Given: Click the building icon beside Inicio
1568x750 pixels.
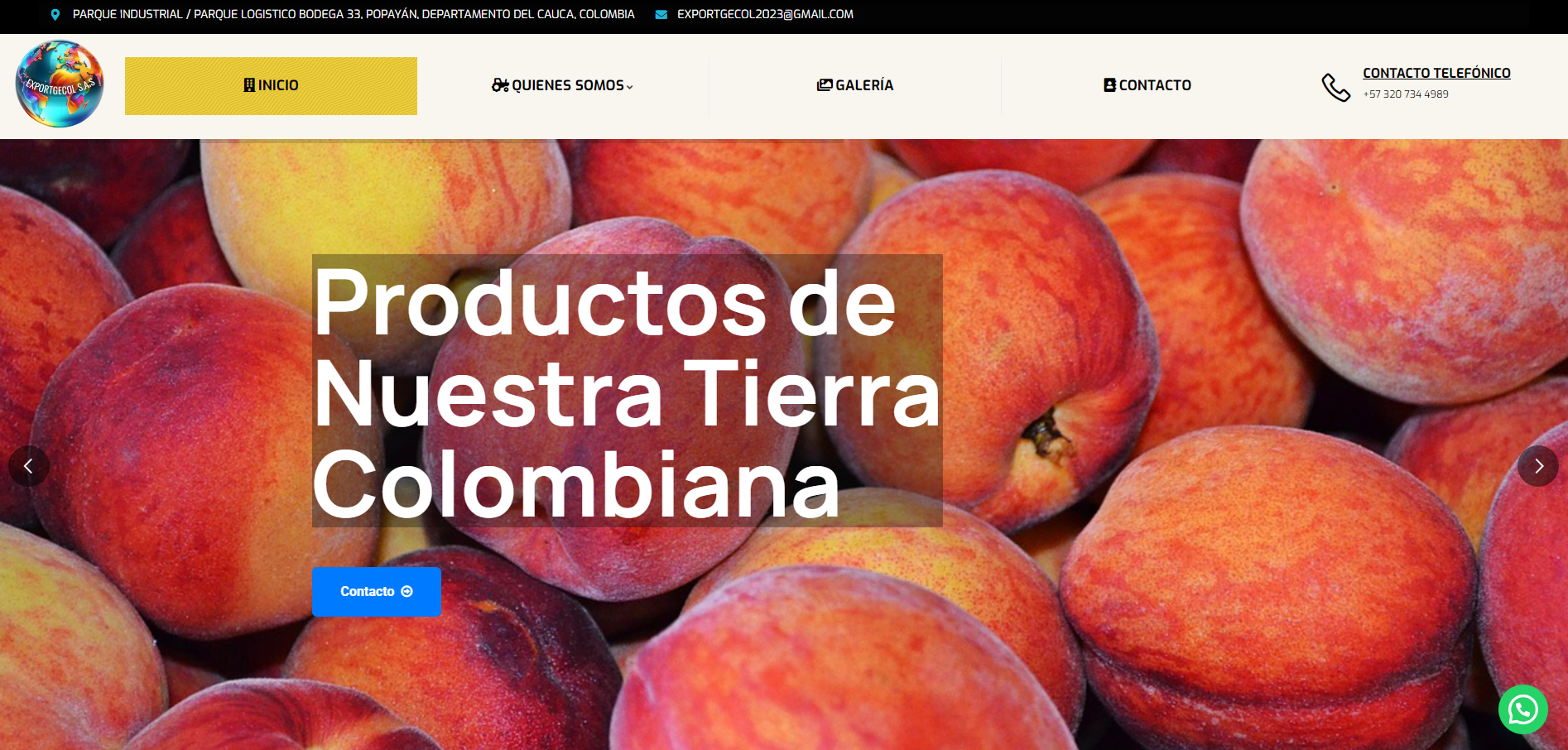Looking at the screenshot, I should point(249,85).
